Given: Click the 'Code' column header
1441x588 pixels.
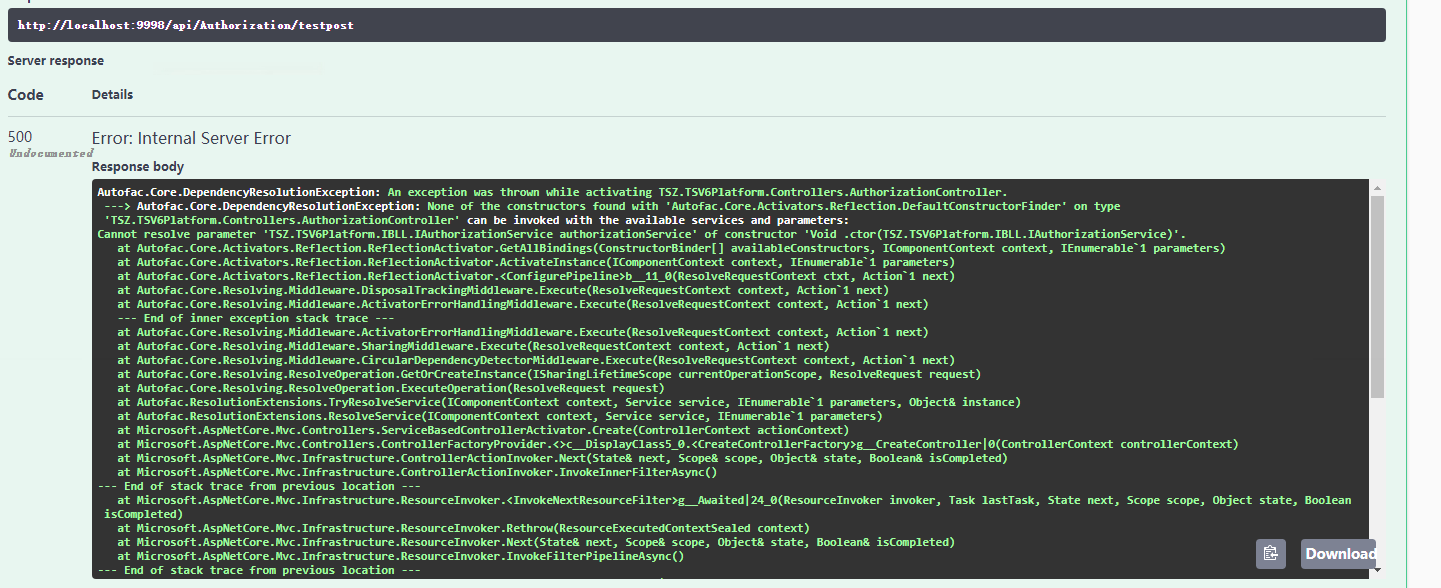Looking at the screenshot, I should pos(26,94).
